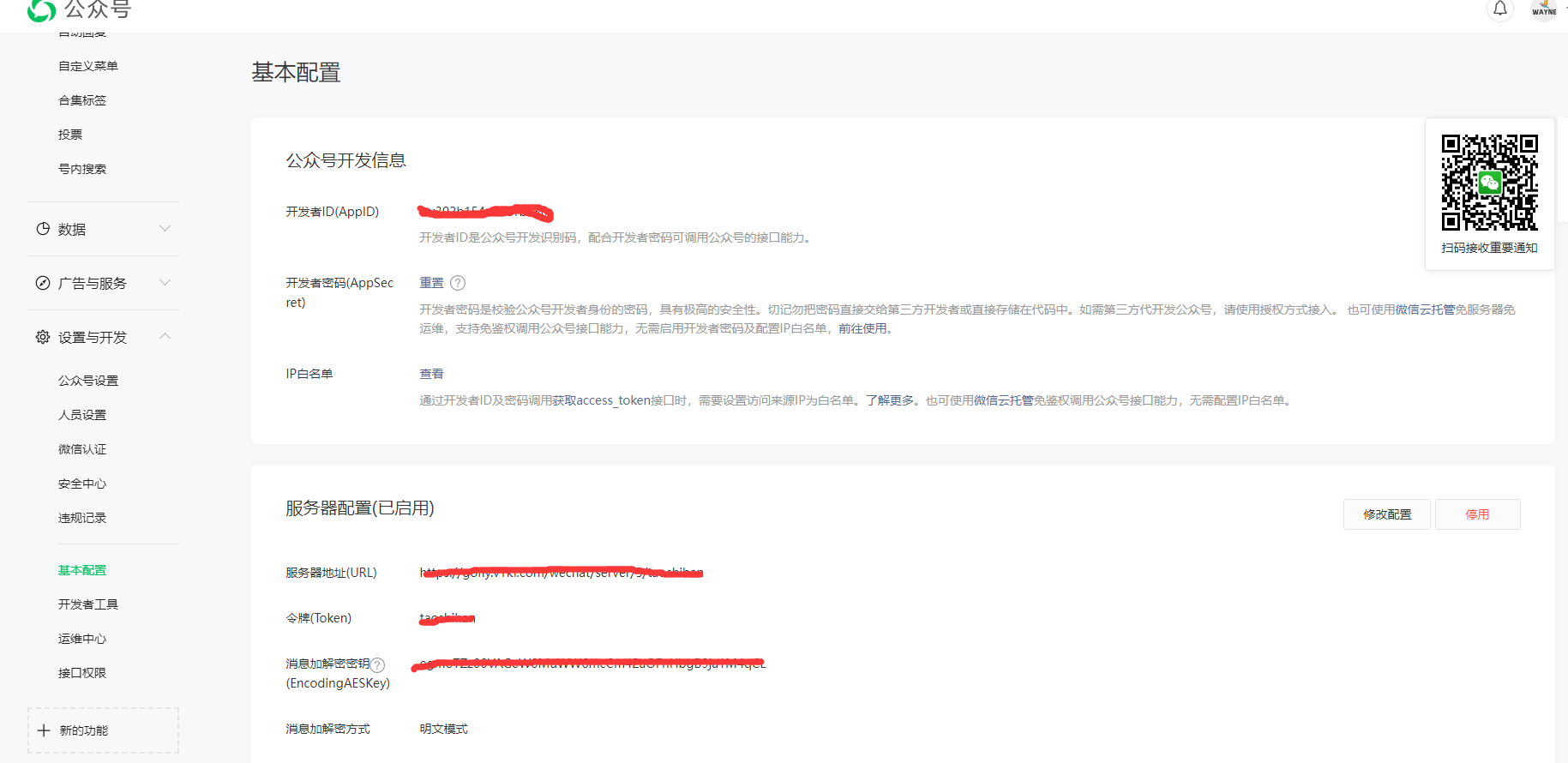The height and width of the screenshot is (763, 1568).
Task: Click 查看 link for IP白名单
Action: point(431,374)
